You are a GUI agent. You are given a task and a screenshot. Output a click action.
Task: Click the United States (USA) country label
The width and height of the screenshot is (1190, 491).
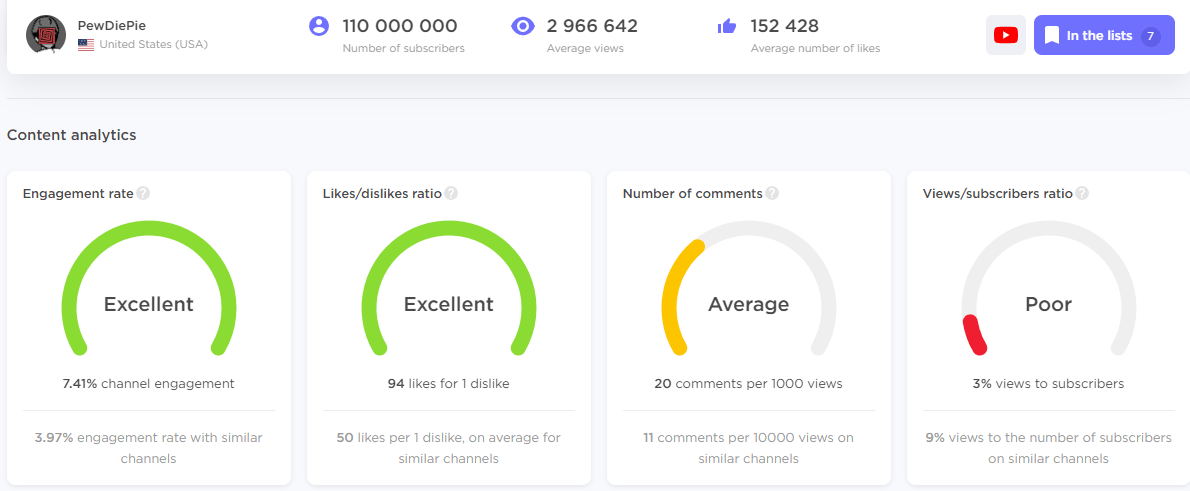[153, 45]
